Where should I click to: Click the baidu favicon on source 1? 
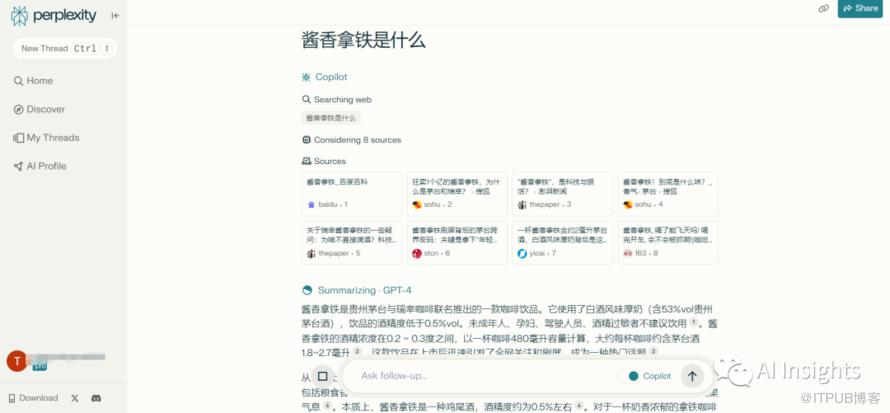tap(311, 205)
